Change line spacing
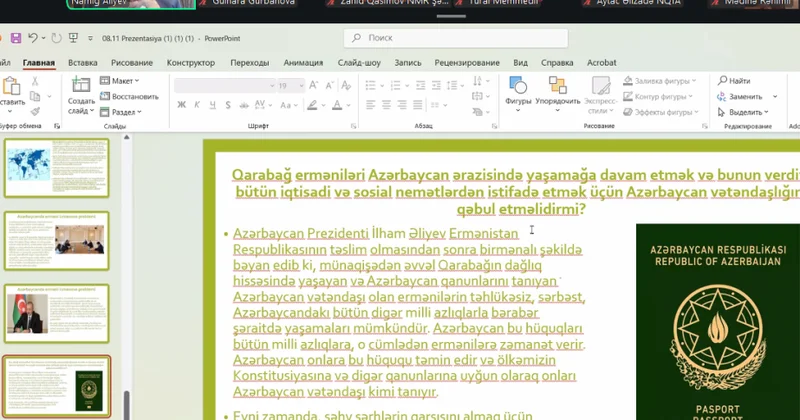Viewport: 800px width, 420px height. click(452, 85)
